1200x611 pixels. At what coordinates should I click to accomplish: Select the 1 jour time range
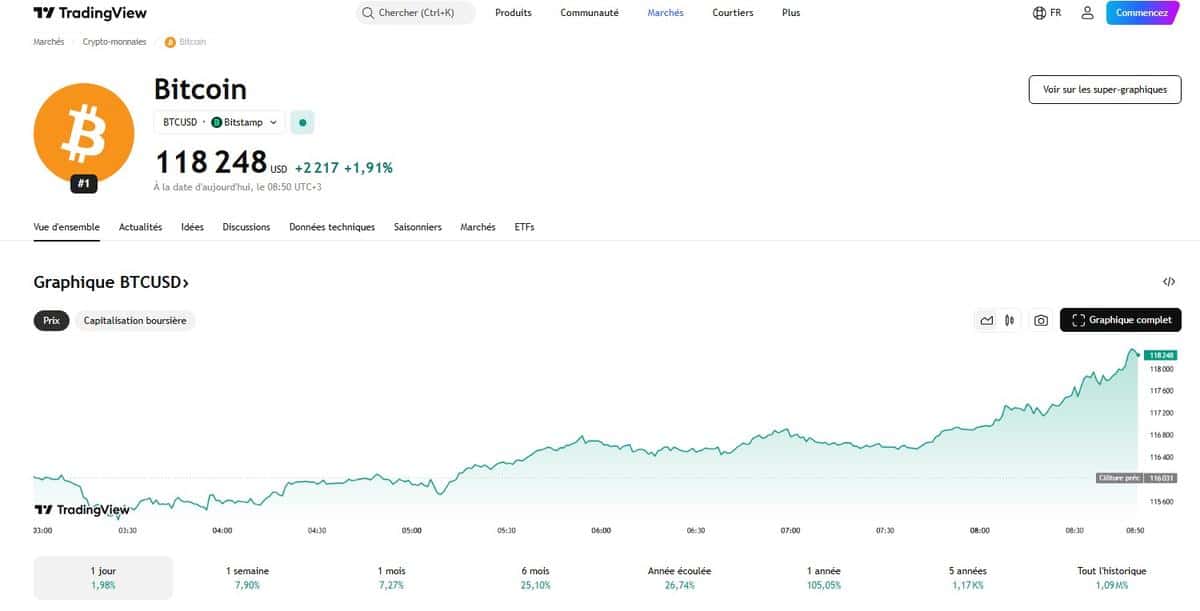(x=103, y=577)
